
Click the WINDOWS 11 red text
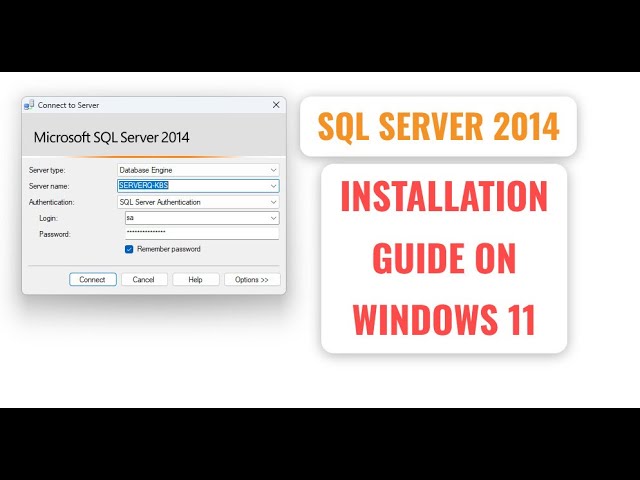coord(444,320)
